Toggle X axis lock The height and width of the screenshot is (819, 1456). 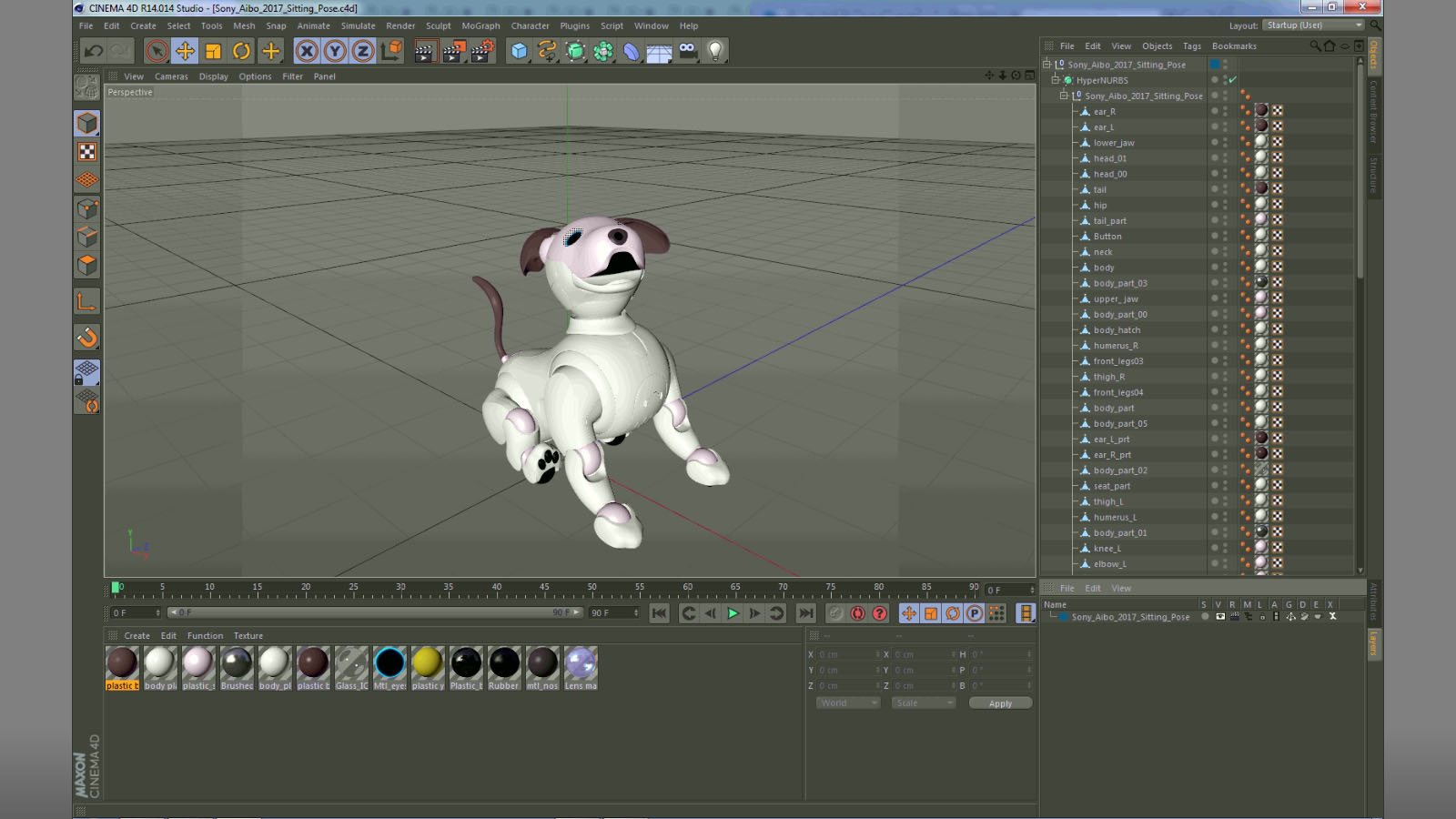click(307, 51)
